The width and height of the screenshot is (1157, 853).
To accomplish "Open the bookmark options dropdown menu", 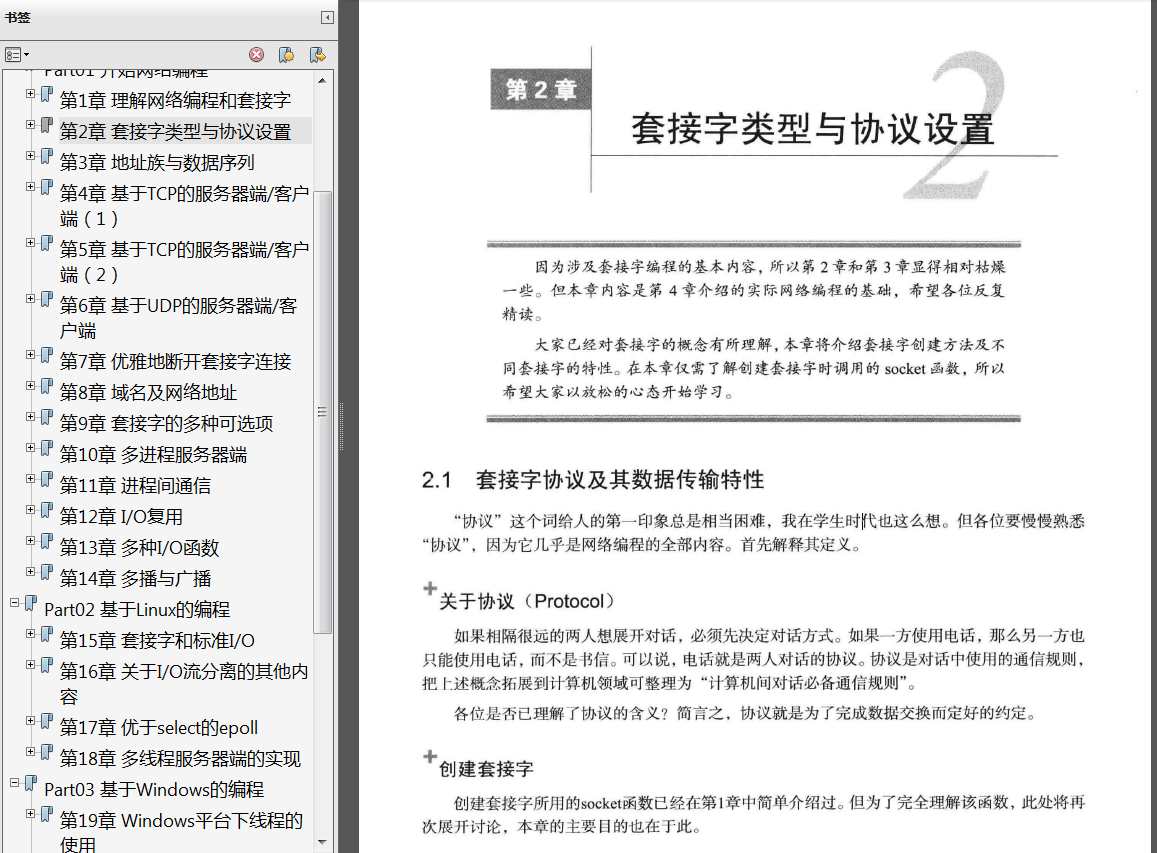I will (17, 55).
